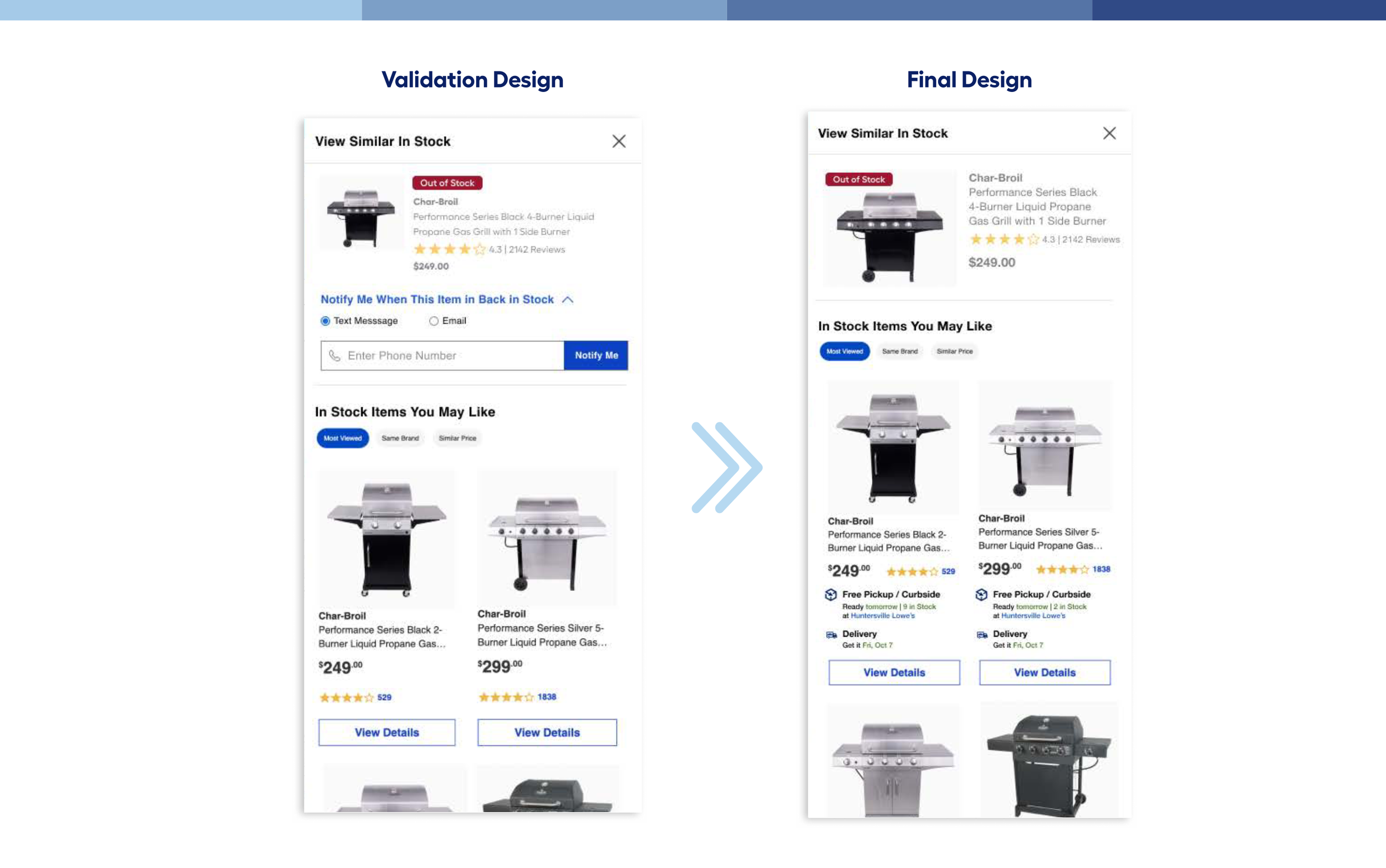This screenshot has width=1386, height=868.
Task: Click the large double chevron arrow between designs
Action: click(x=727, y=467)
